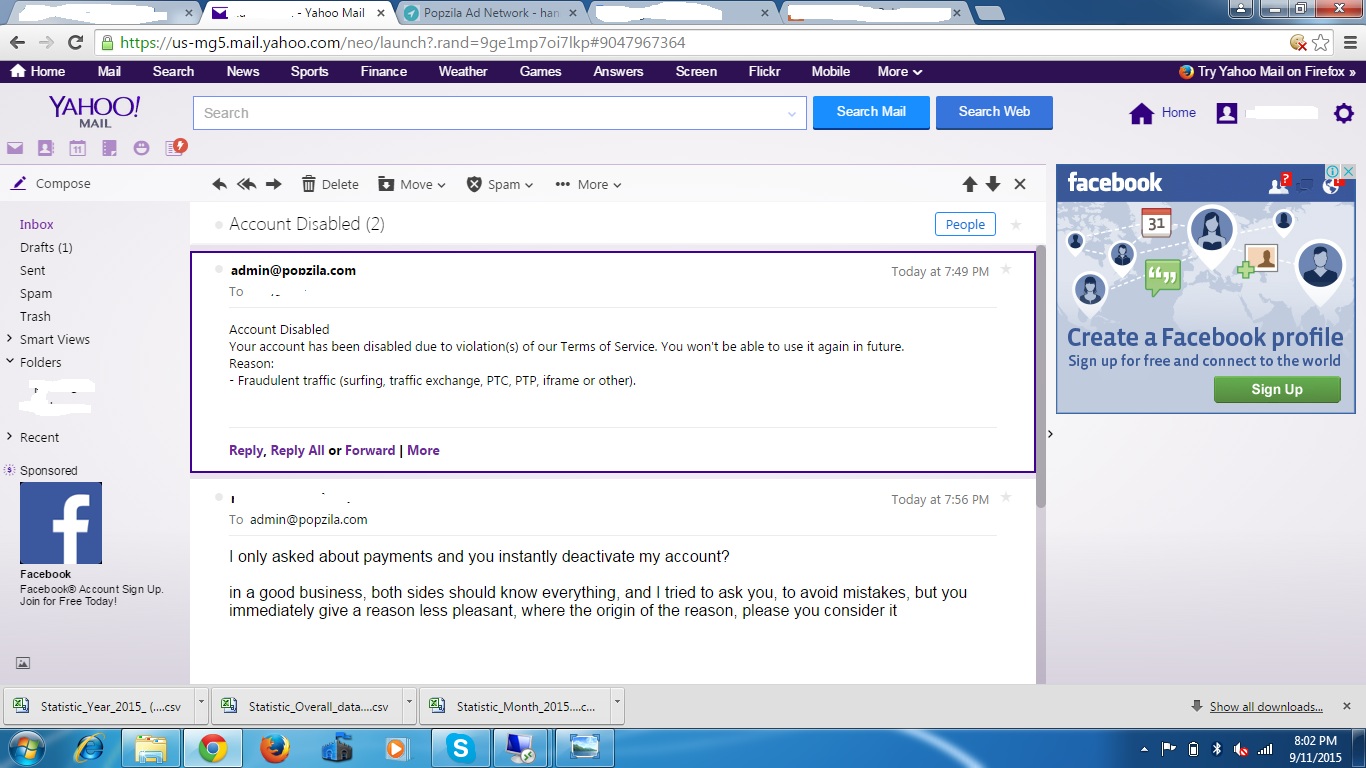Screen dimensions: 1366x768
Task: Click the People button
Action: [x=965, y=224]
